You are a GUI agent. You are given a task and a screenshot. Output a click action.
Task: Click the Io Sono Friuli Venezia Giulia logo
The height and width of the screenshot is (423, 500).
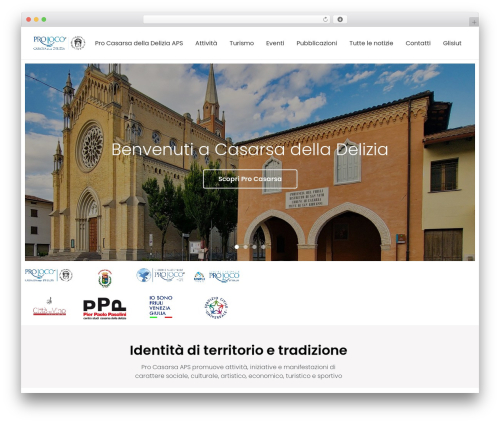click(161, 307)
